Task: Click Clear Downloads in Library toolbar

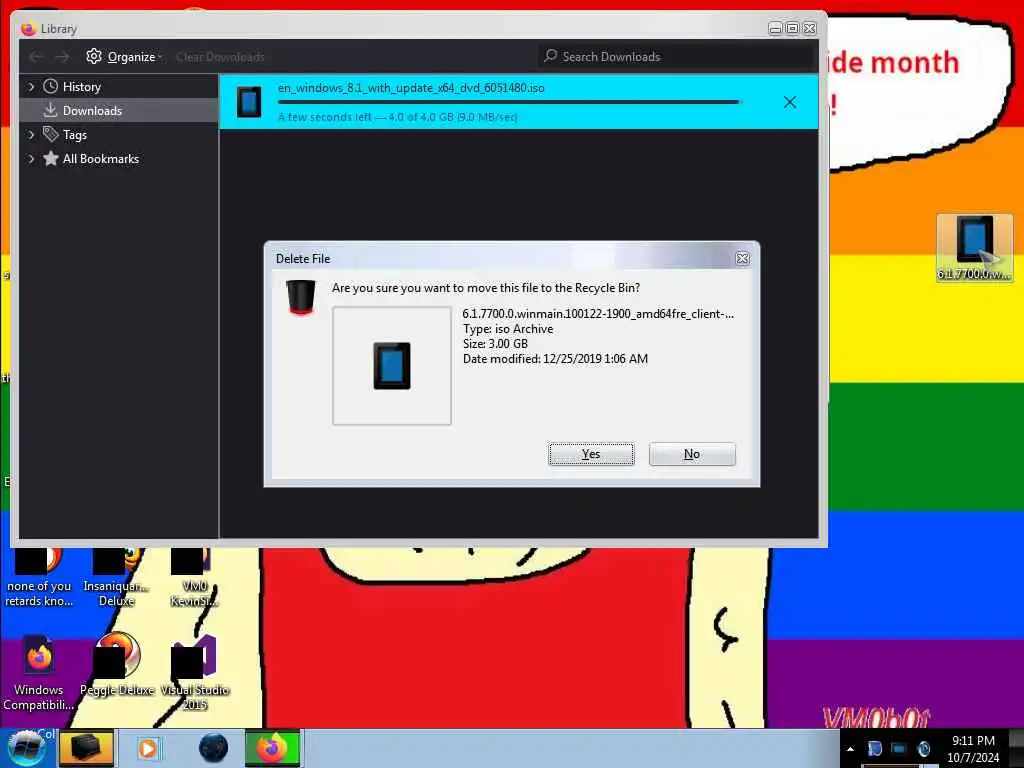Action: point(220,57)
